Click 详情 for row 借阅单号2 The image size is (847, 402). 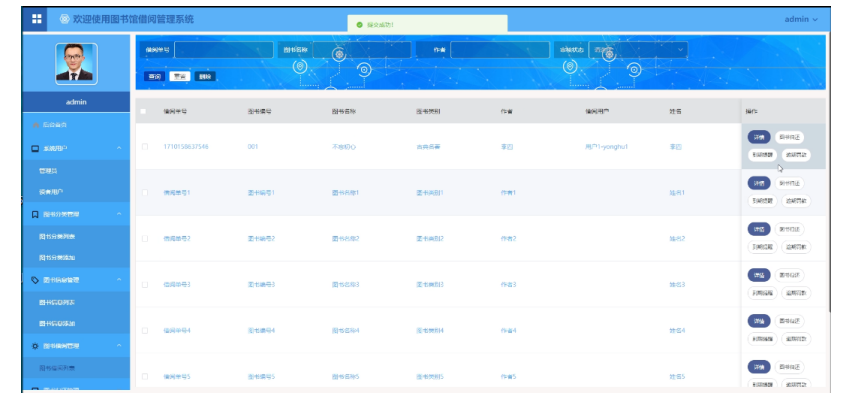759,229
